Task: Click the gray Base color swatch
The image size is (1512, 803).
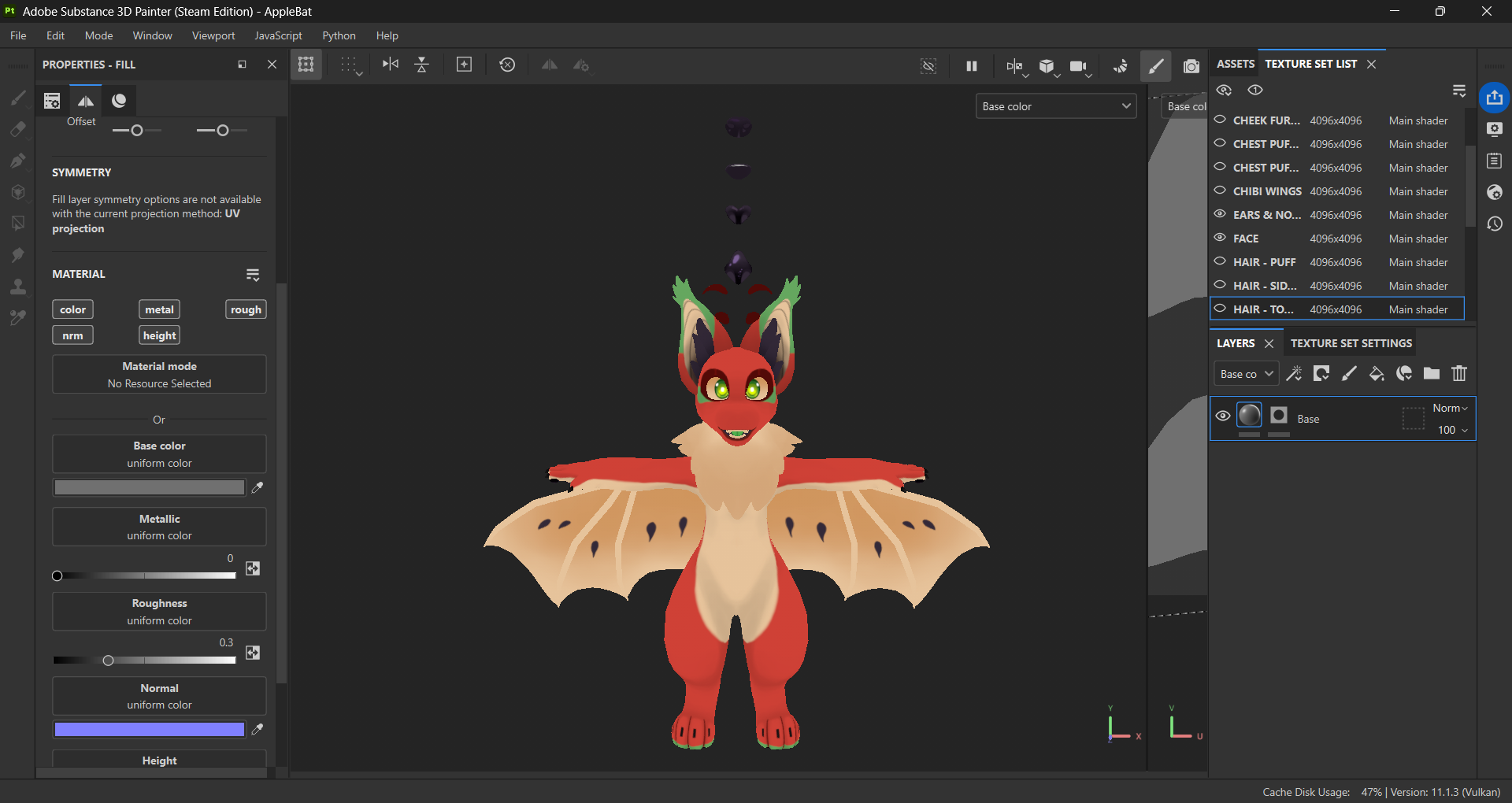Action: pos(149,487)
